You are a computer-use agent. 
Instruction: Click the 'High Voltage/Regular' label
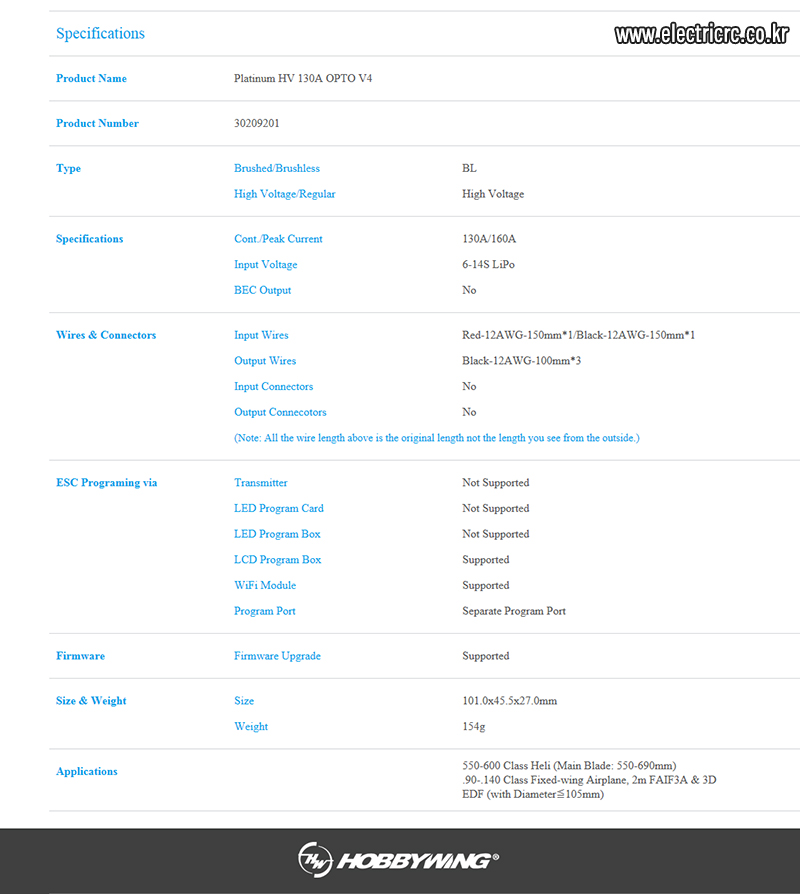point(285,194)
